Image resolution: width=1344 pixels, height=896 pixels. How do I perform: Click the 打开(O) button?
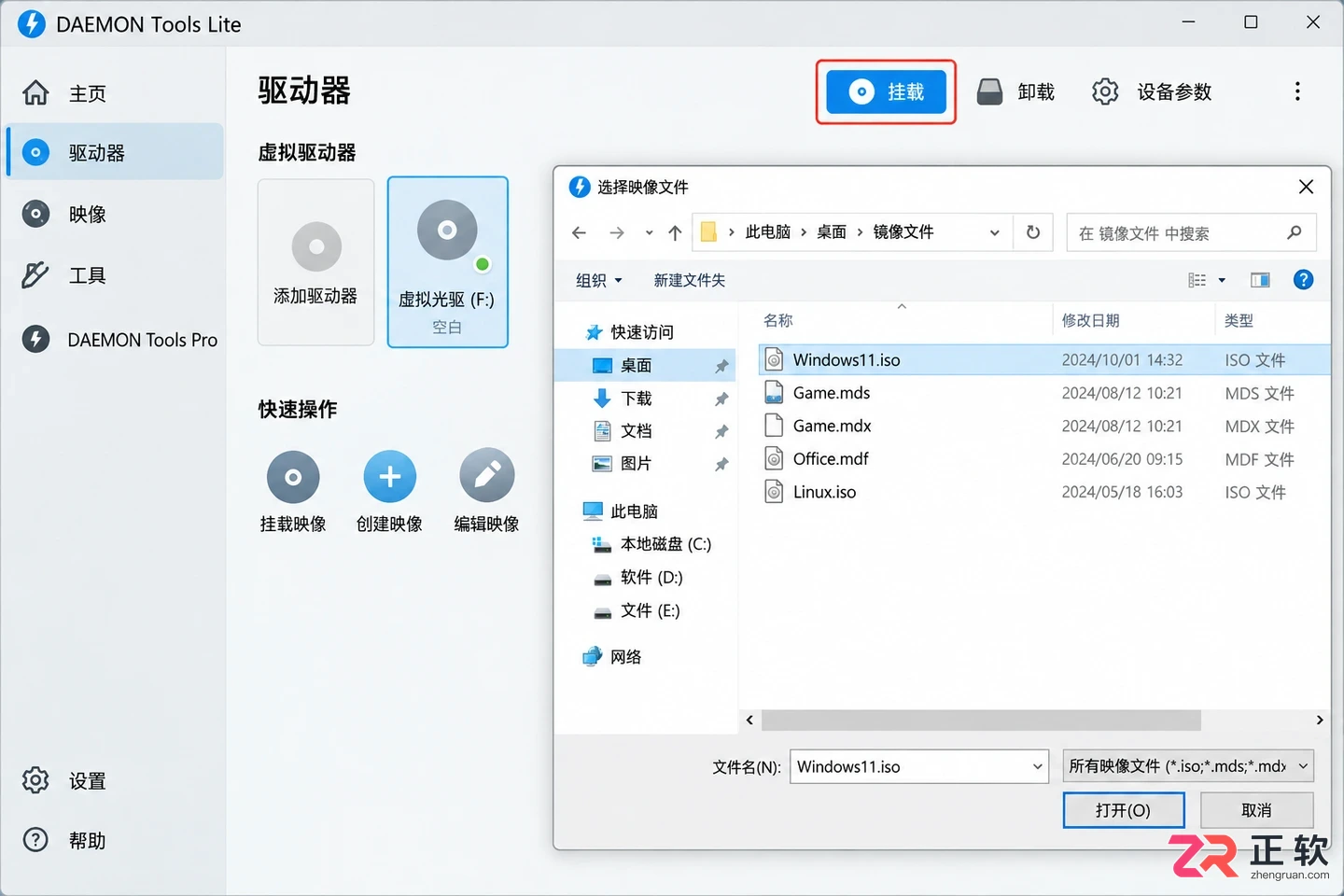point(1124,810)
